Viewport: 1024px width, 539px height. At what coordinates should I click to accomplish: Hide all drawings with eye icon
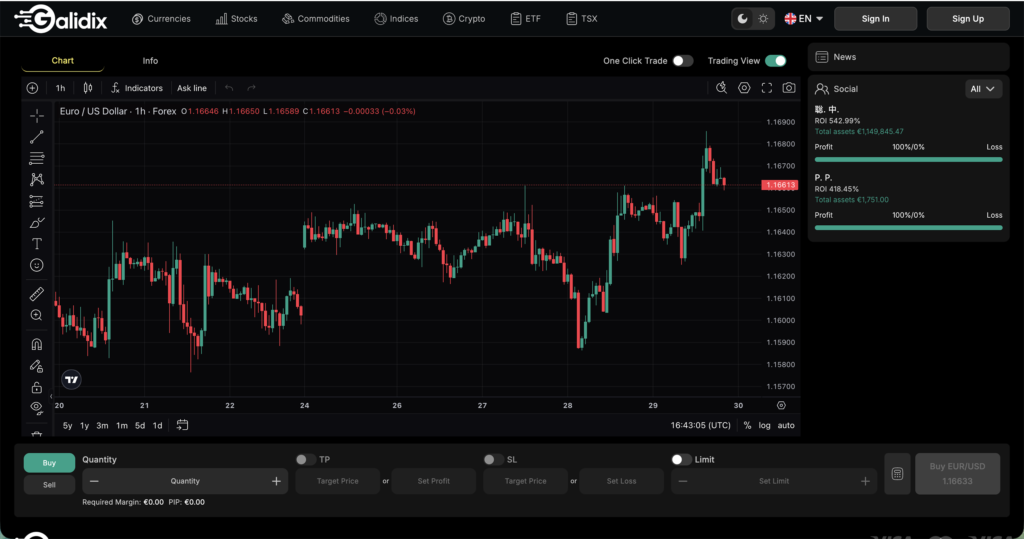pos(37,408)
